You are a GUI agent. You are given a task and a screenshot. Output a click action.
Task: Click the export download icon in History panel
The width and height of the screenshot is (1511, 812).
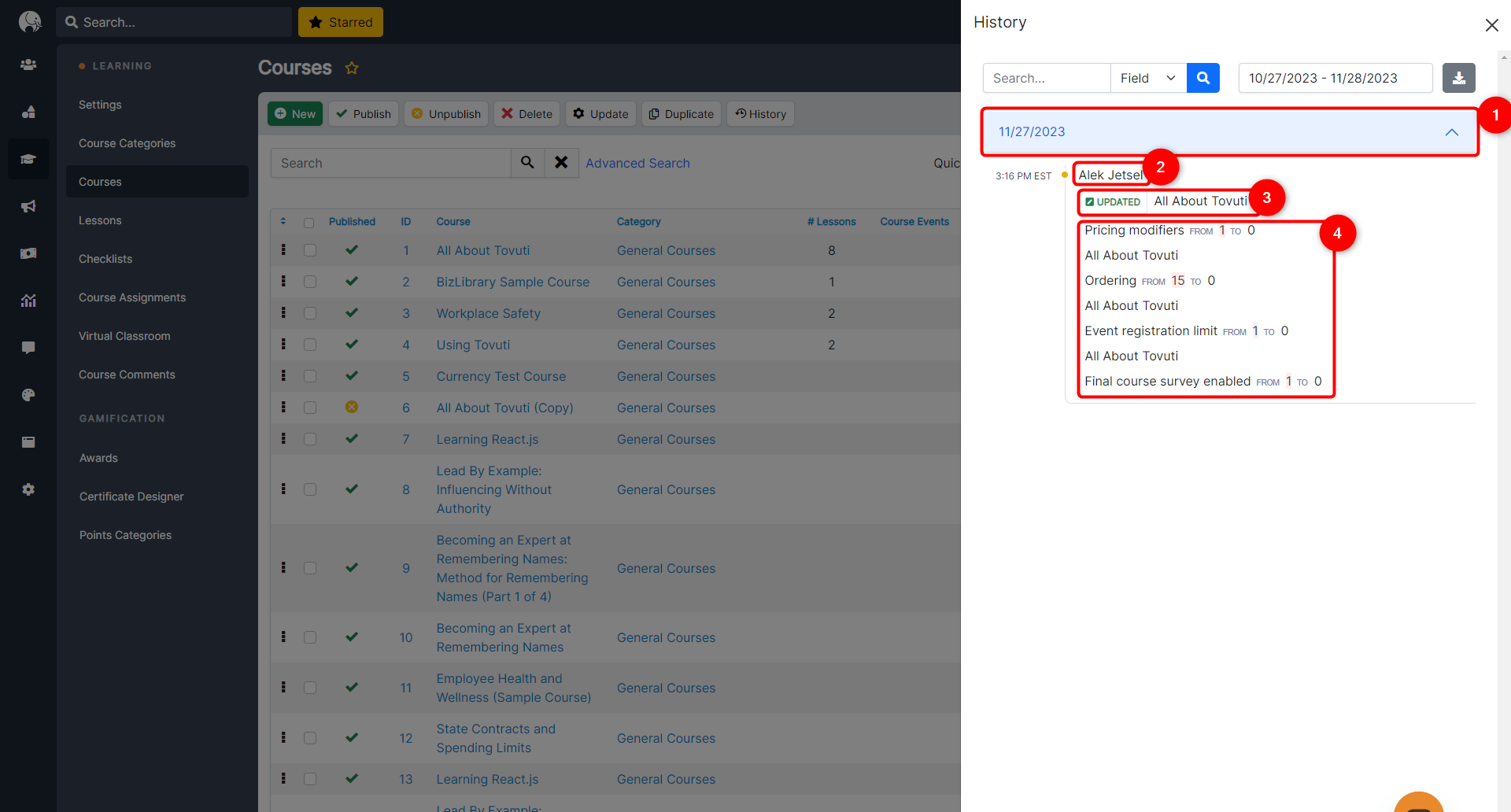(x=1459, y=78)
